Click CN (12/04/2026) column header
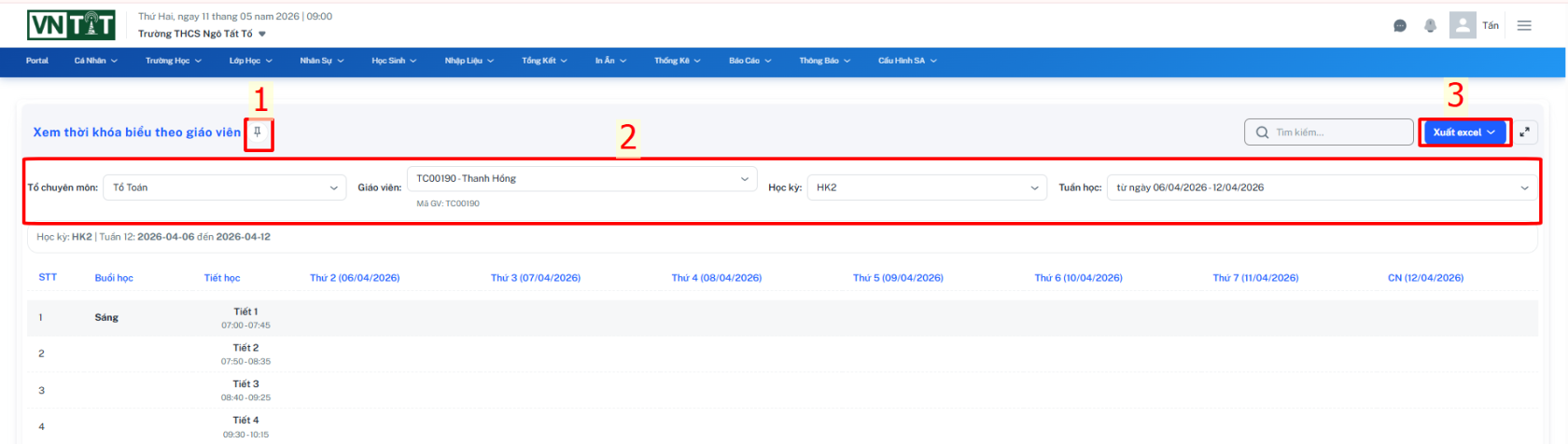The height and width of the screenshot is (444, 1568). (1425, 278)
